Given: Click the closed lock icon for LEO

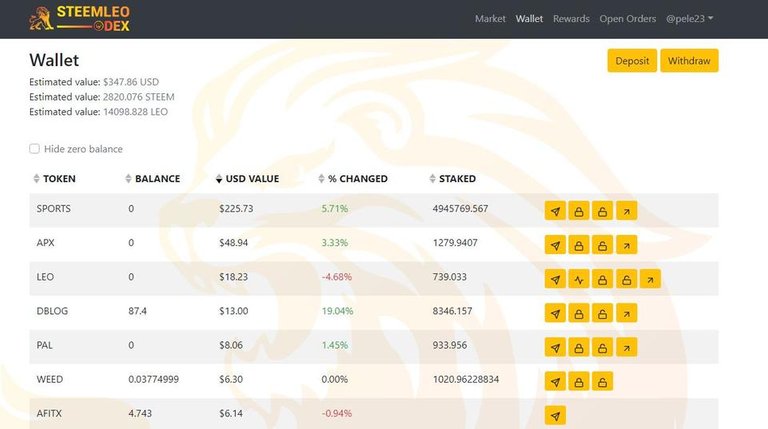Looking at the screenshot, I should tap(602, 279).
